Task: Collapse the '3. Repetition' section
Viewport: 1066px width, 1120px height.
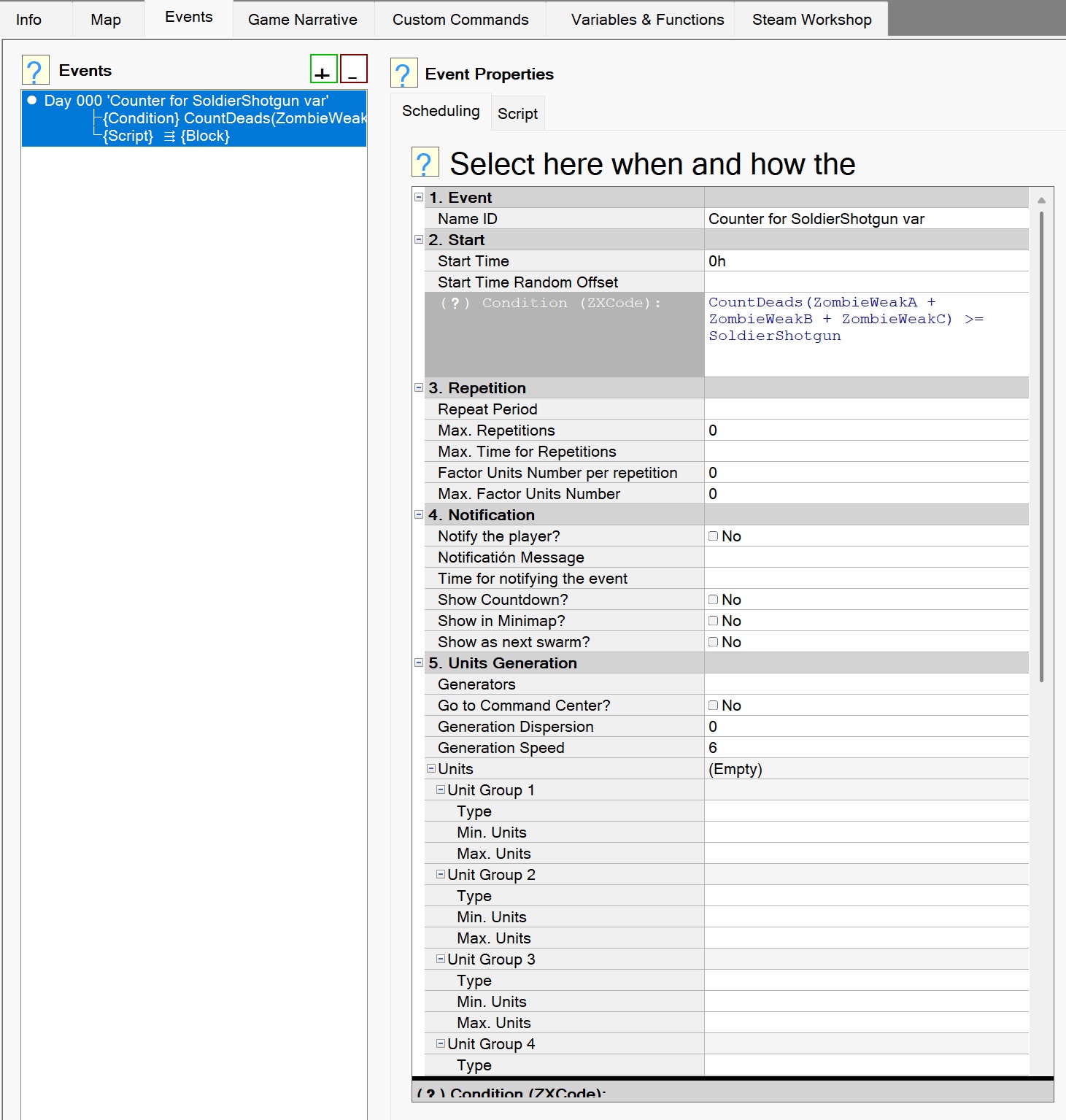Action: (x=419, y=387)
